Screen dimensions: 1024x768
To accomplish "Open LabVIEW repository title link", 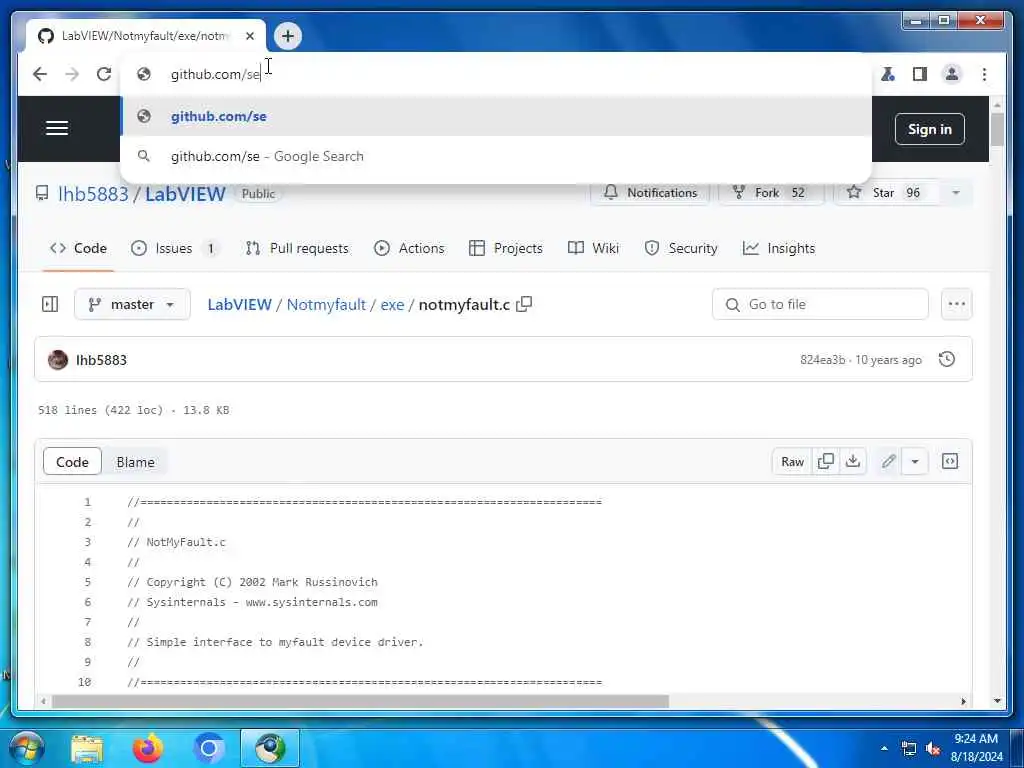I will (185, 194).
